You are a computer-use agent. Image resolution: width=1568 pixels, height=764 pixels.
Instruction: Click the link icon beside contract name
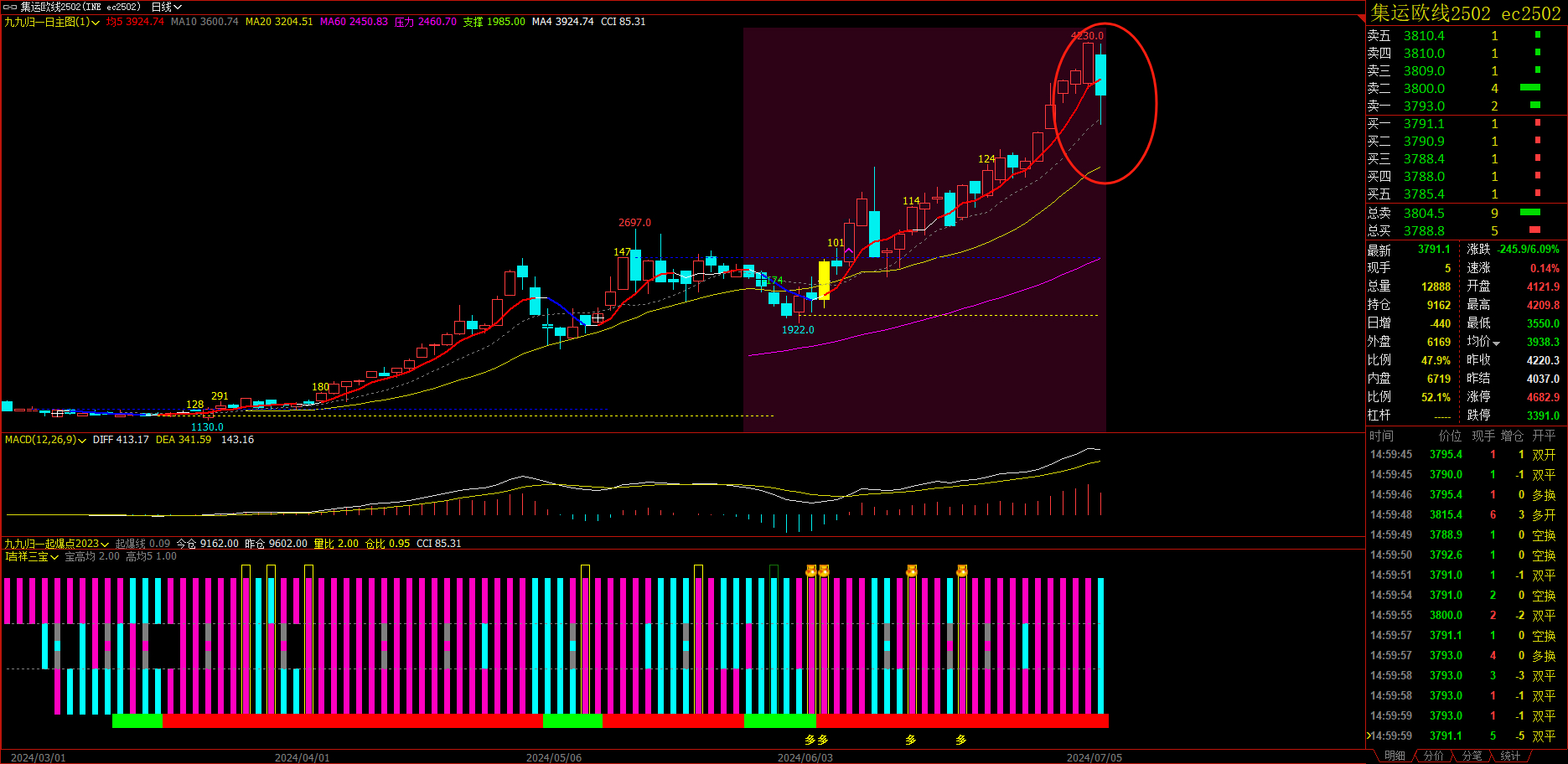(x=10, y=7)
